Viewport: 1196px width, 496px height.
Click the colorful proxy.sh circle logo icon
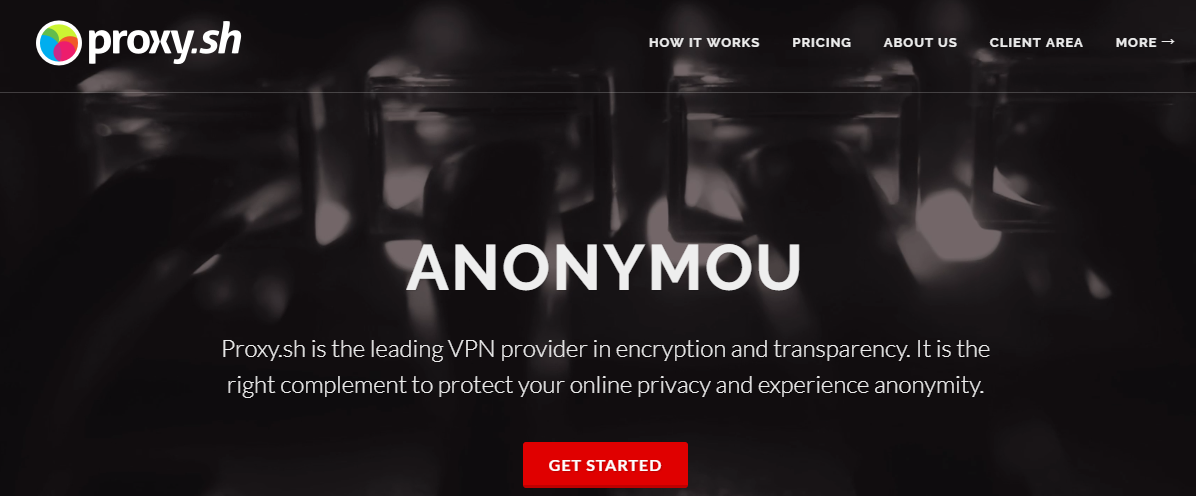coord(59,43)
